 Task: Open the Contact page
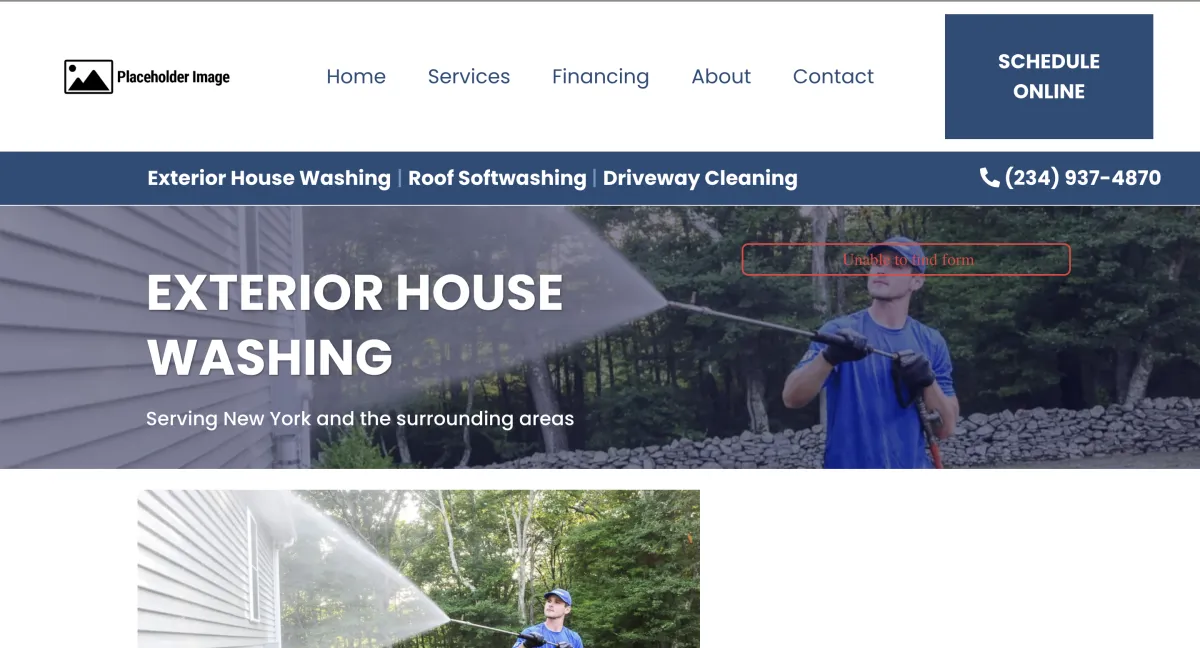833,76
